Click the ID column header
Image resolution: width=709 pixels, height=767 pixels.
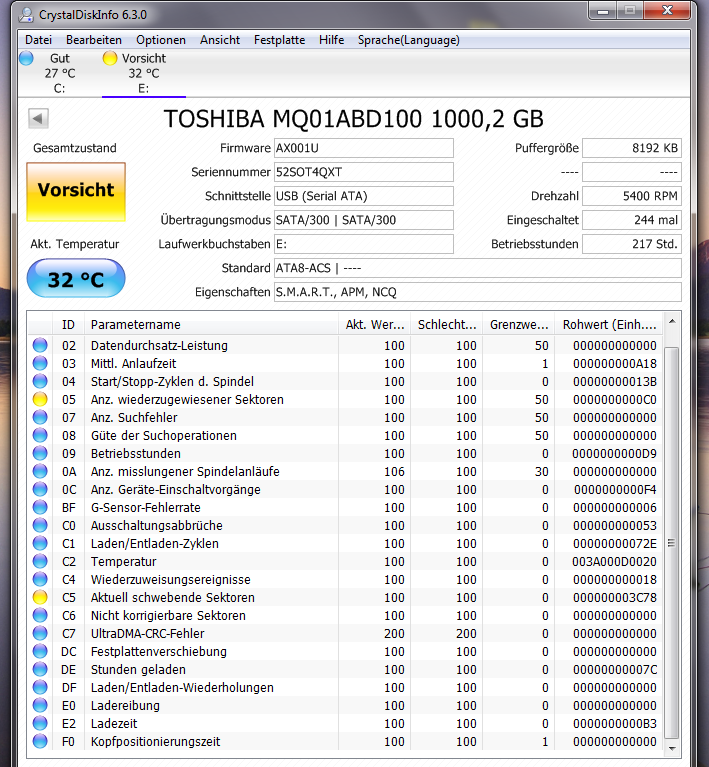coord(69,325)
